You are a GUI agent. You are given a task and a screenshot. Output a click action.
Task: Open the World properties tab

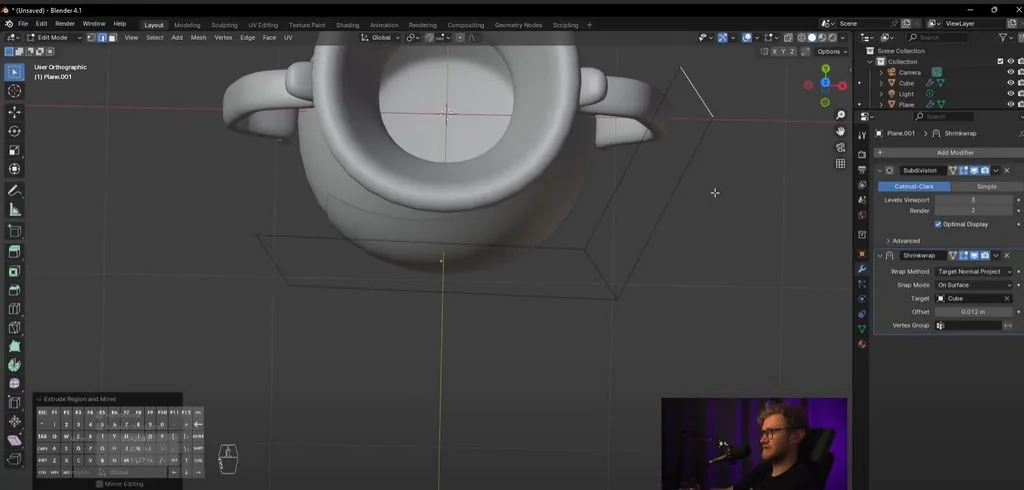(x=862, y=216)
